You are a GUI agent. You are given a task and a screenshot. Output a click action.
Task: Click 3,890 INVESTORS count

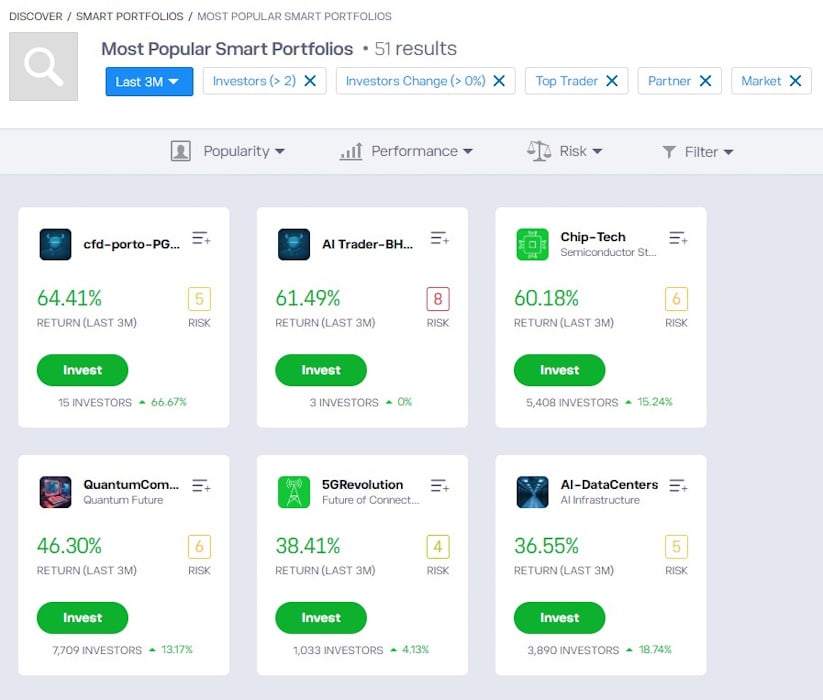[573, 650]
